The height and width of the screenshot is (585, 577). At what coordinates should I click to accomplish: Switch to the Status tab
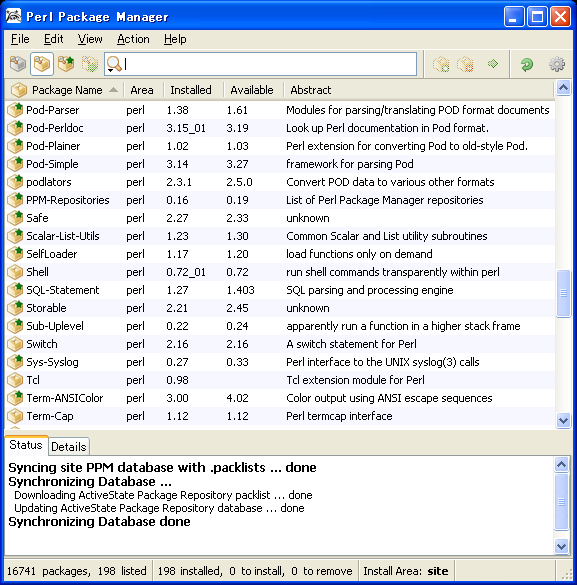[x=26, y=445]
